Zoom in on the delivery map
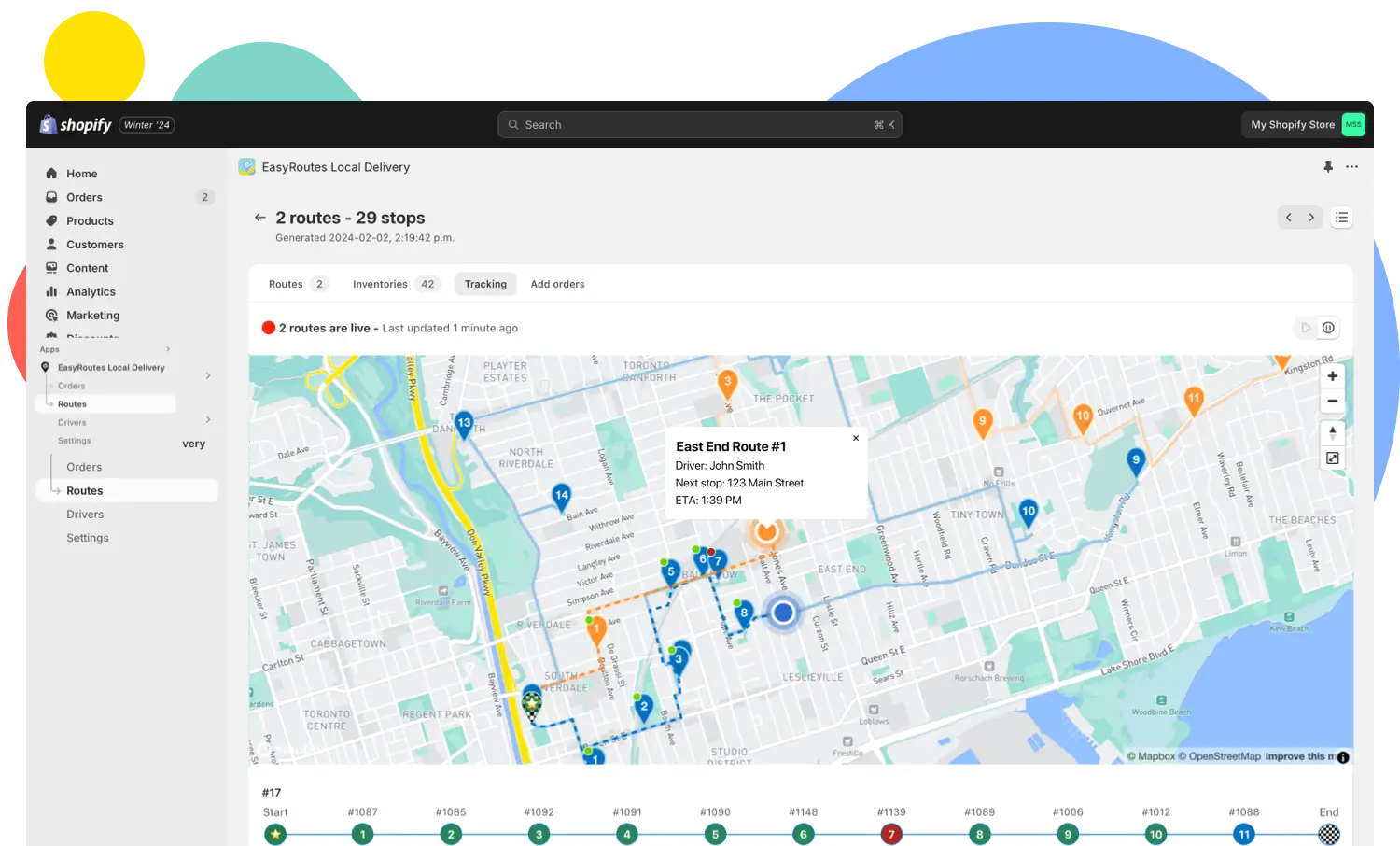Image resolution: width=1400 pixels, height=846 pixels. [x=1333, y=375]
